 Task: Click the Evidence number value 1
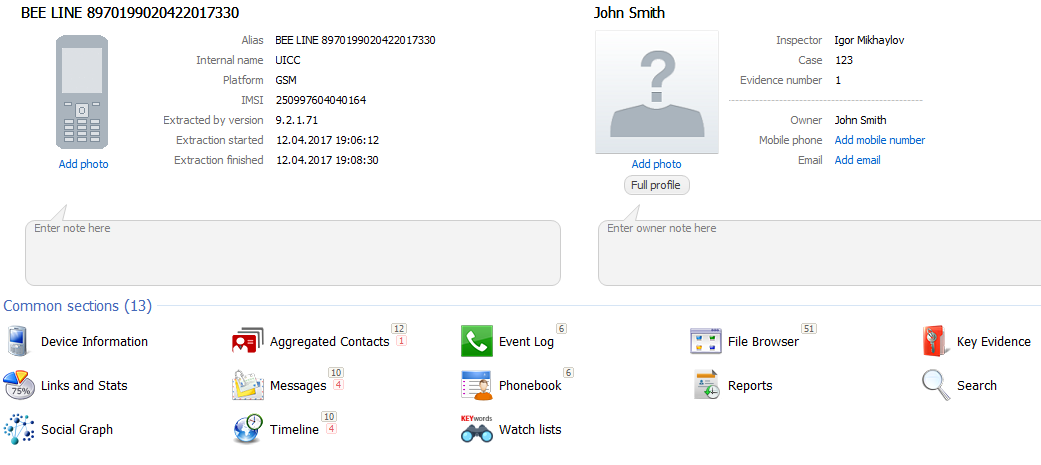point(838,80)
